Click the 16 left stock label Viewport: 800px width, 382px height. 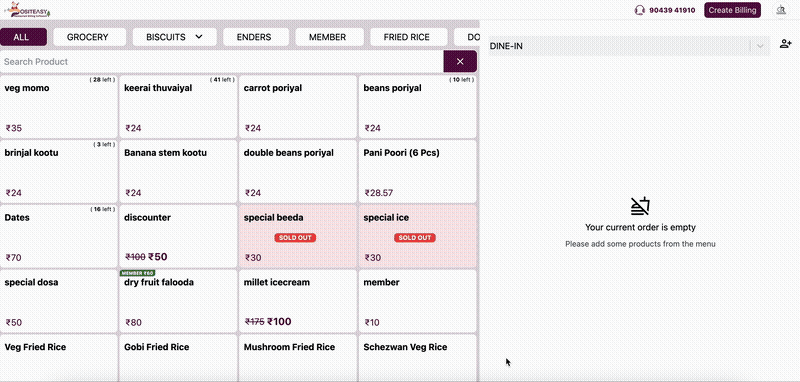pos(103,209)
